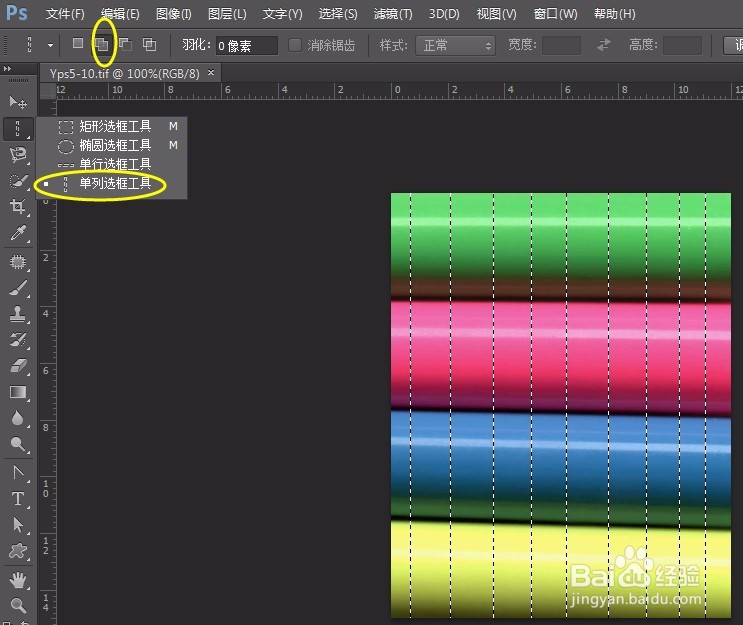Click Add to selection mode icon
Viewport: 743px width, 625px height.
point(101,45)
